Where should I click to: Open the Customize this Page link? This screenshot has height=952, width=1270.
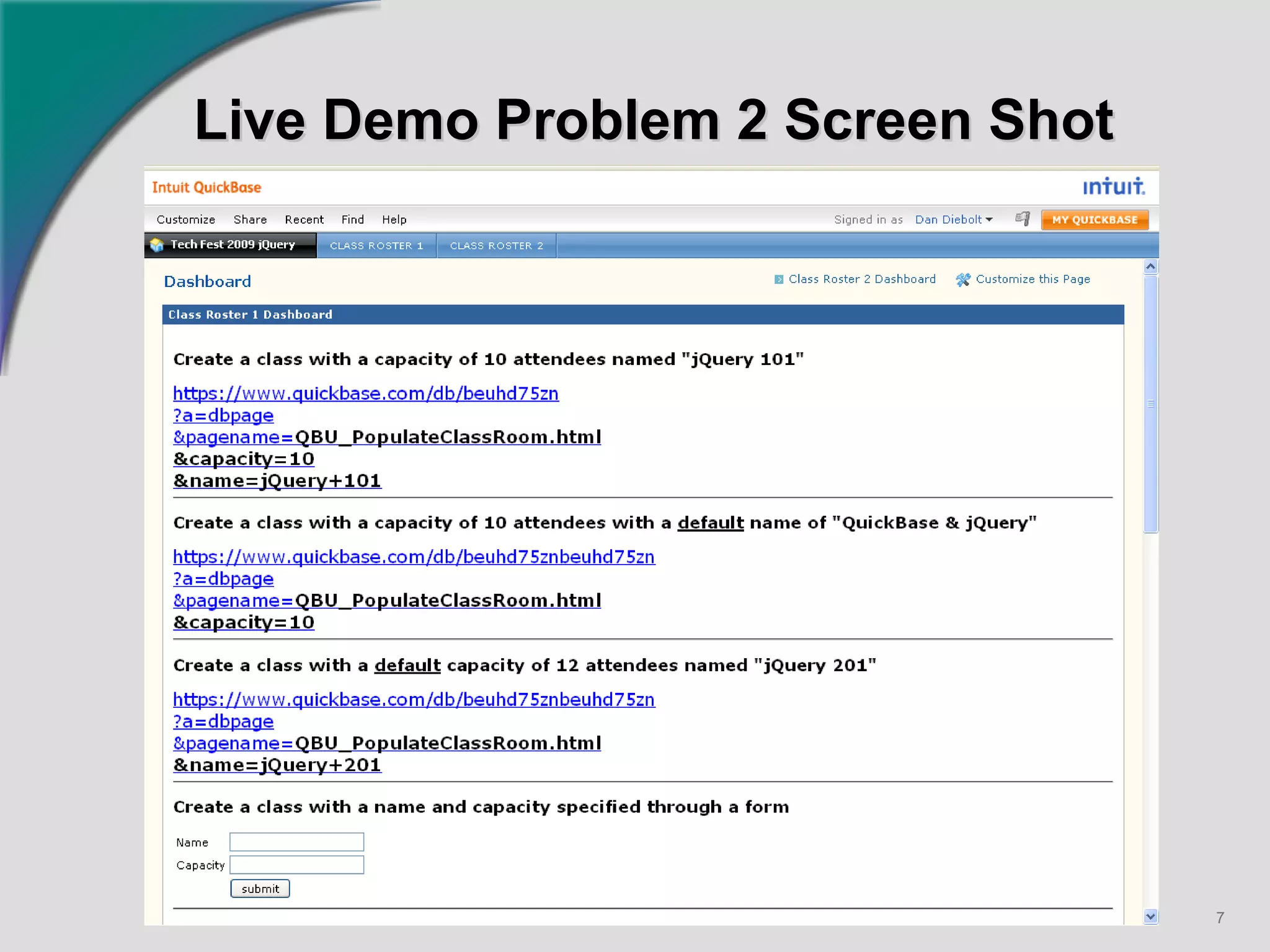pyautogui.click(x=1032, y=280)
